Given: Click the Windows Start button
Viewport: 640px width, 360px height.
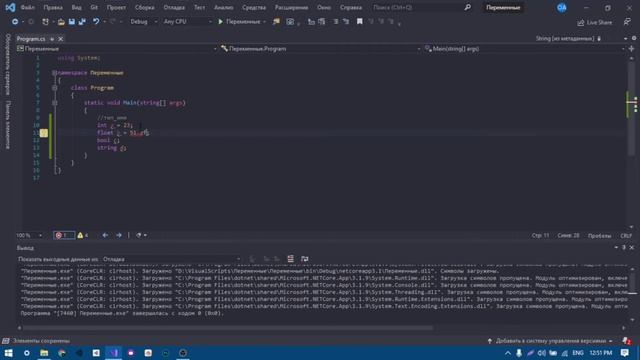Looking at the screenshot, I should coord(9,353).
